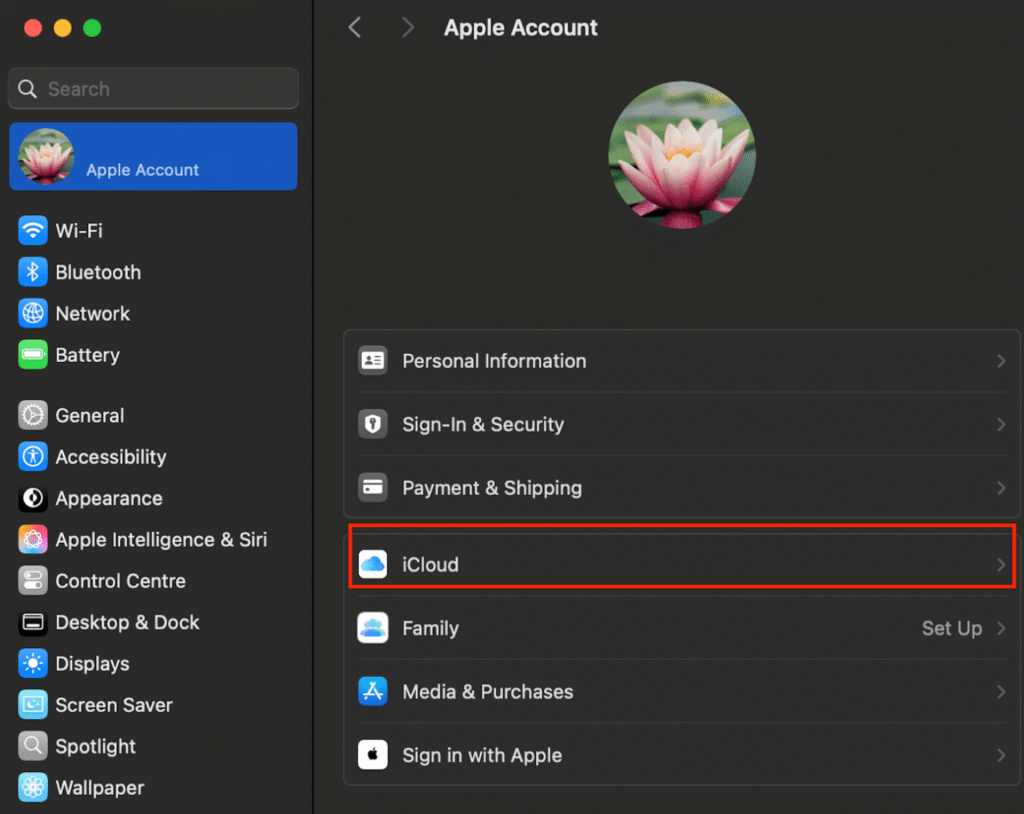Open the Payment & Shipping label
1024x814 pixels.
pyautogui.click(x=492, y=488)
